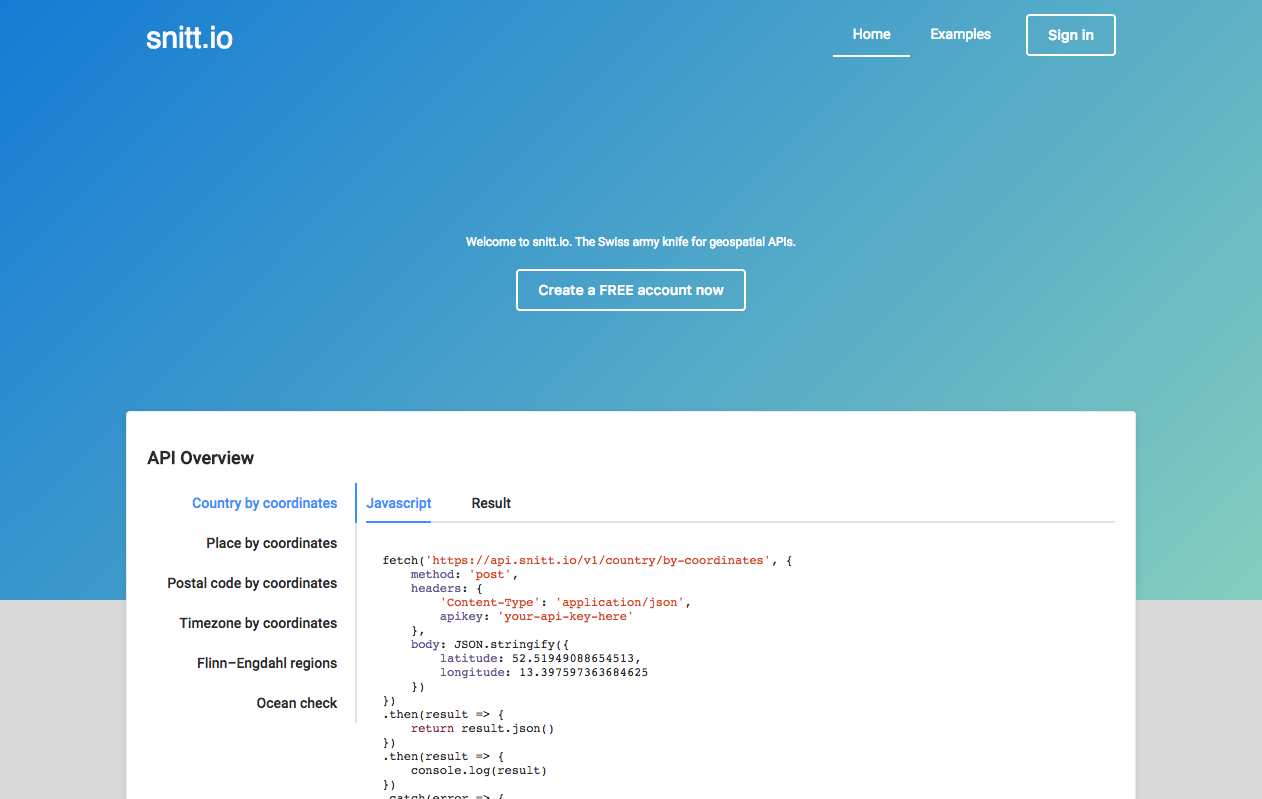
Task: Click the 'your-api-key-here' string
Action: tap(565, 617)
